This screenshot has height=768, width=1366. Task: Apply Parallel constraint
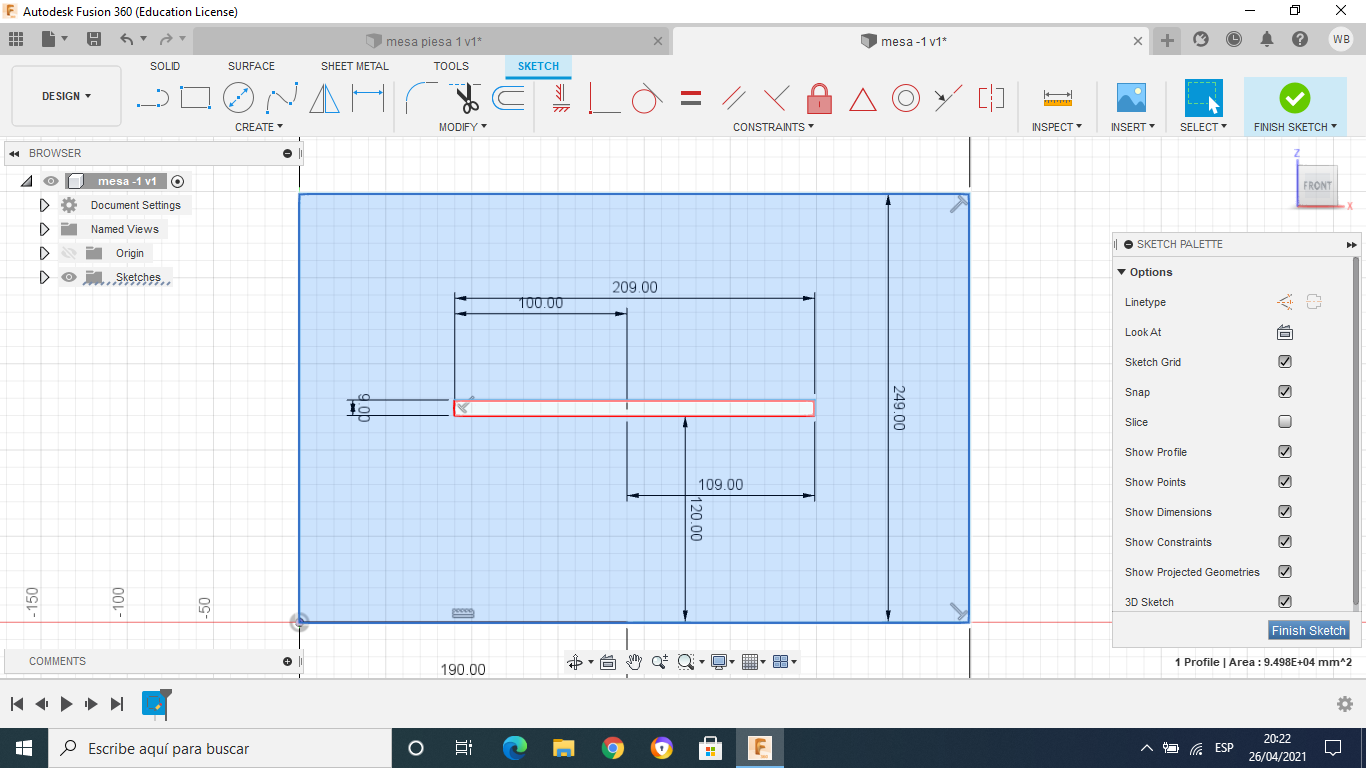click(x=733, y=98)
